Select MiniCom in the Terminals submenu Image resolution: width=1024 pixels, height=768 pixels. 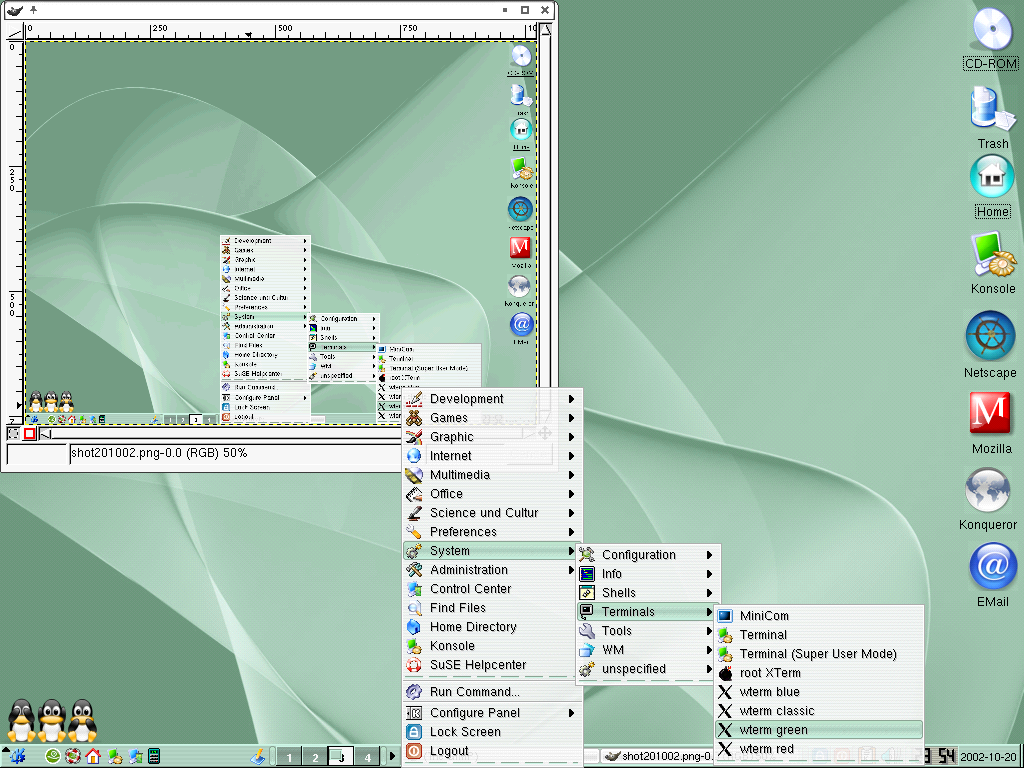tap(819, 615)
